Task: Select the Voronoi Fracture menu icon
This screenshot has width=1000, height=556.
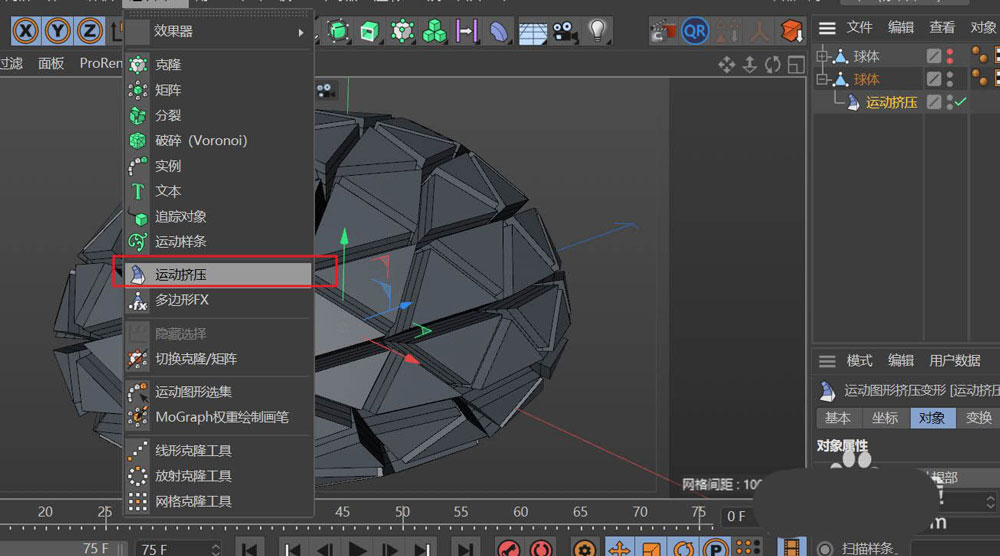Action: pyautogui.click(x=138, y=140)
